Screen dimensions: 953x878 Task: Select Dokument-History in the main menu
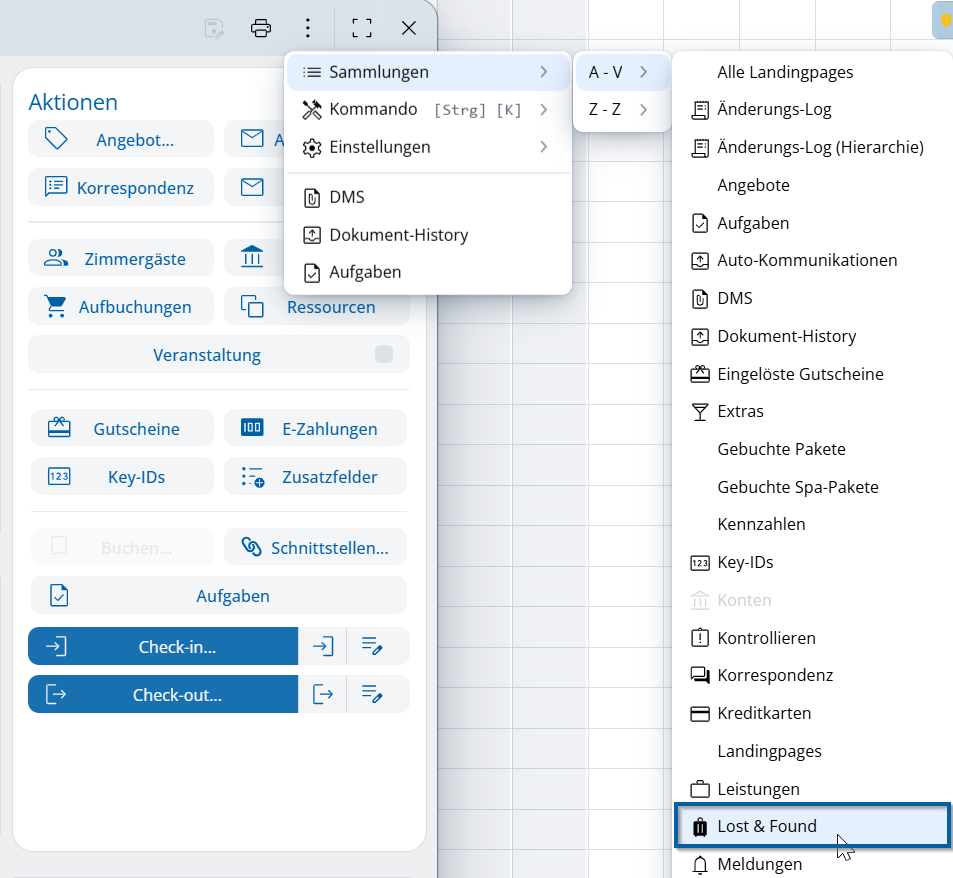point(398,235)
